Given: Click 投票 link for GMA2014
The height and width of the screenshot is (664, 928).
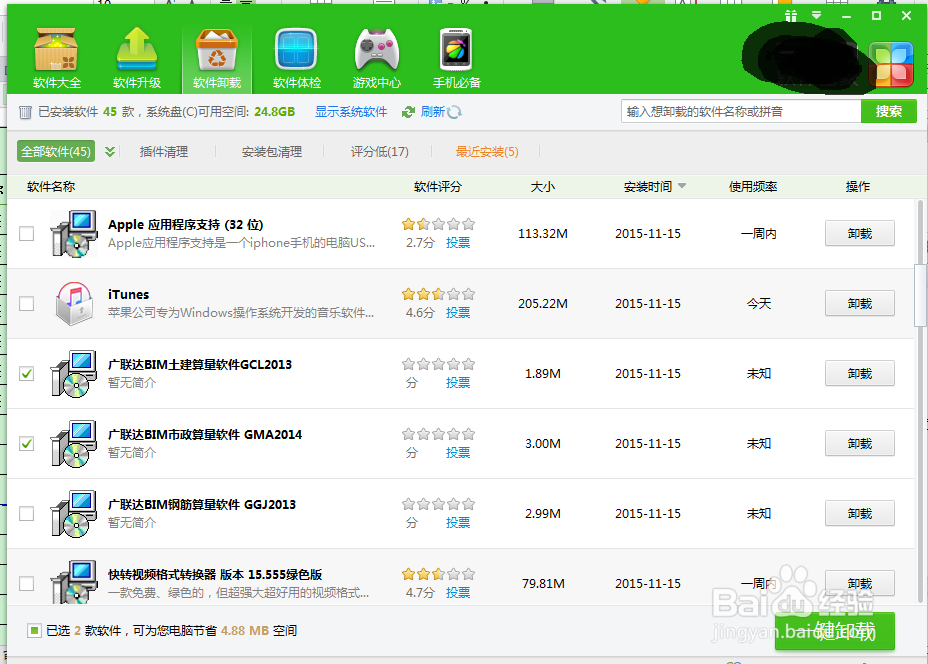Looking at the screenshot, I should (x=458, y=452).
